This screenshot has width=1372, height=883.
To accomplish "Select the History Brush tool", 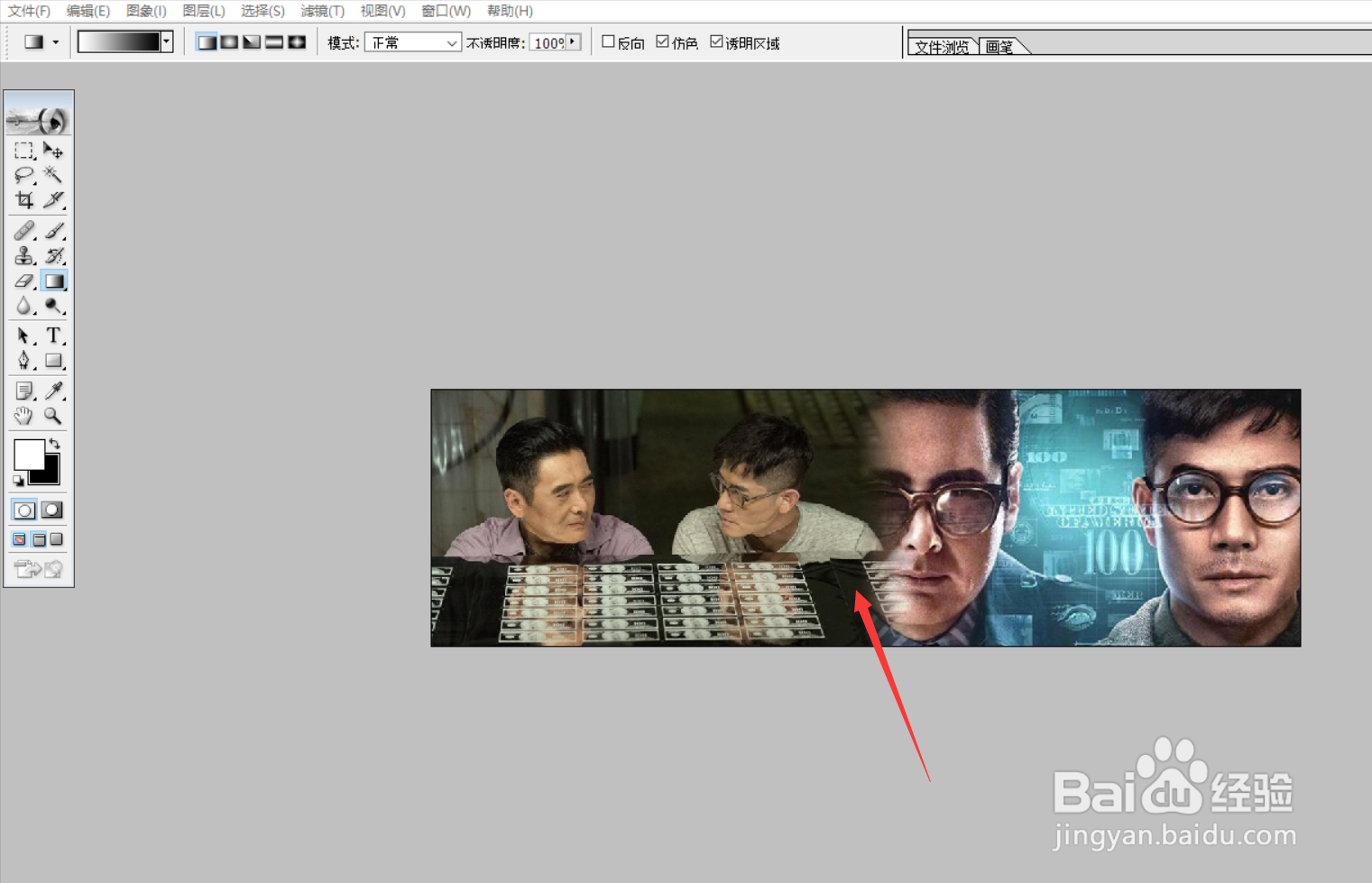I will (53, 256).
